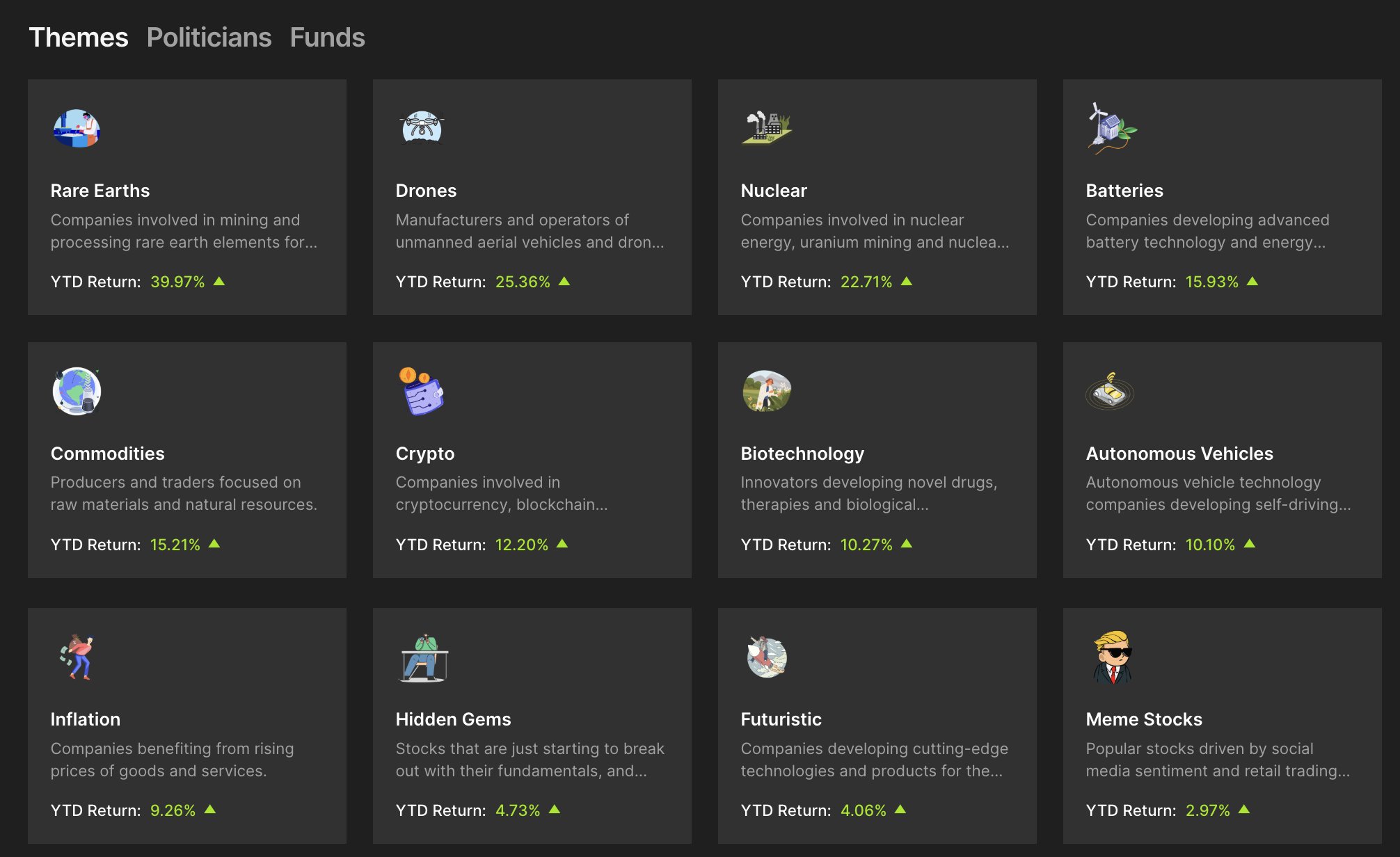Click the Batteries wind turbine icon

click(x=1111, y=128)
